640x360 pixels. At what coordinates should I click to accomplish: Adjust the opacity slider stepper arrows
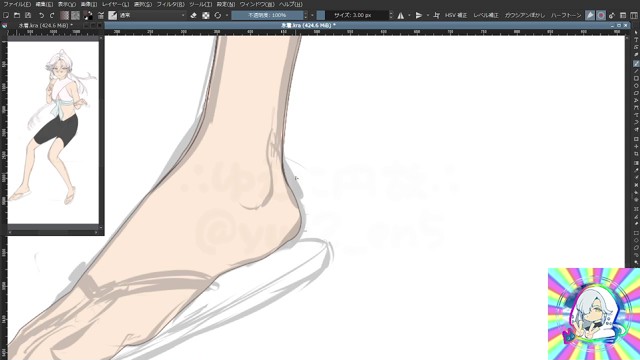[x=305, y=16]
